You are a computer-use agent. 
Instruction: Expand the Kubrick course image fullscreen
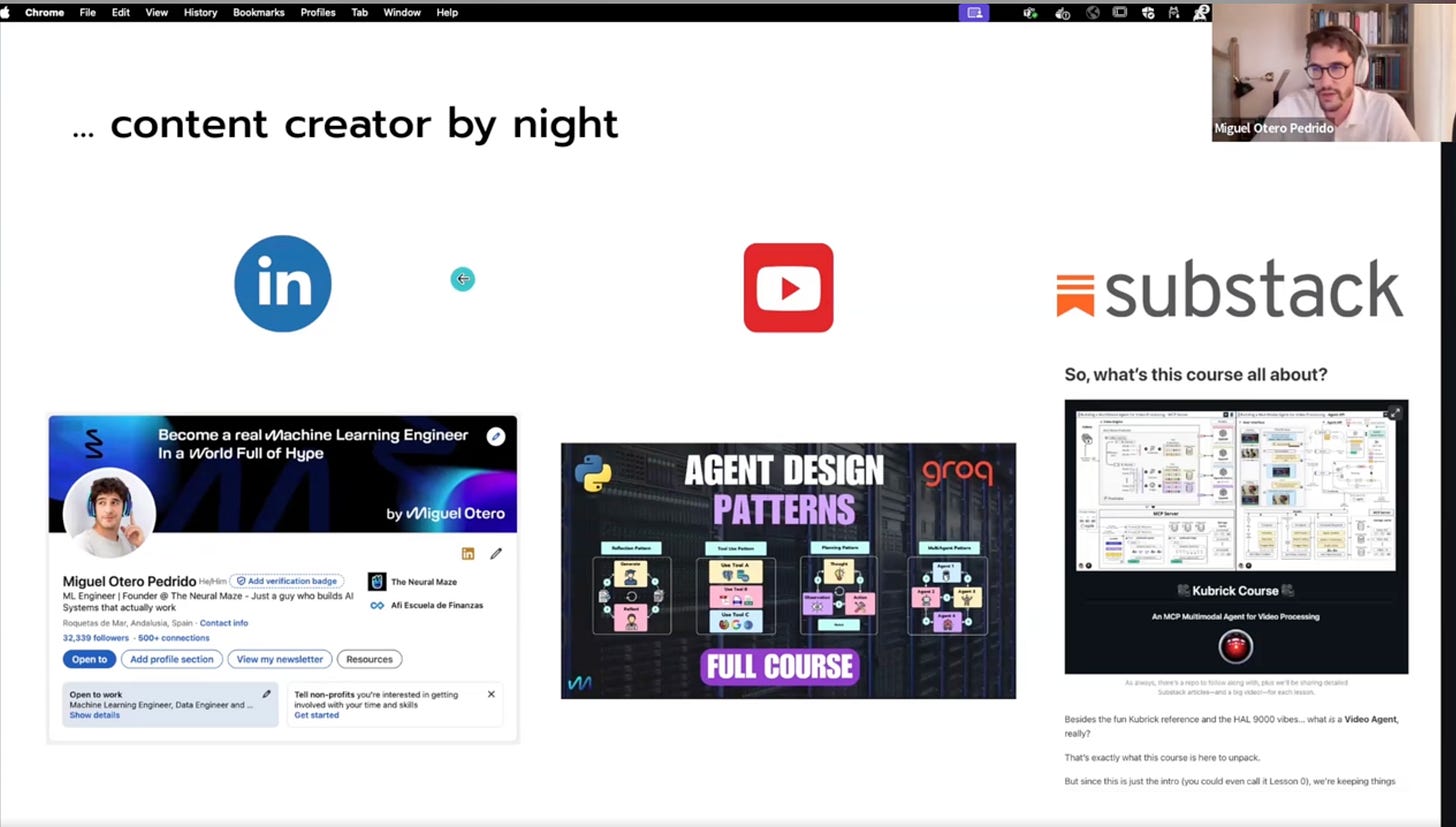[1395, 412]
